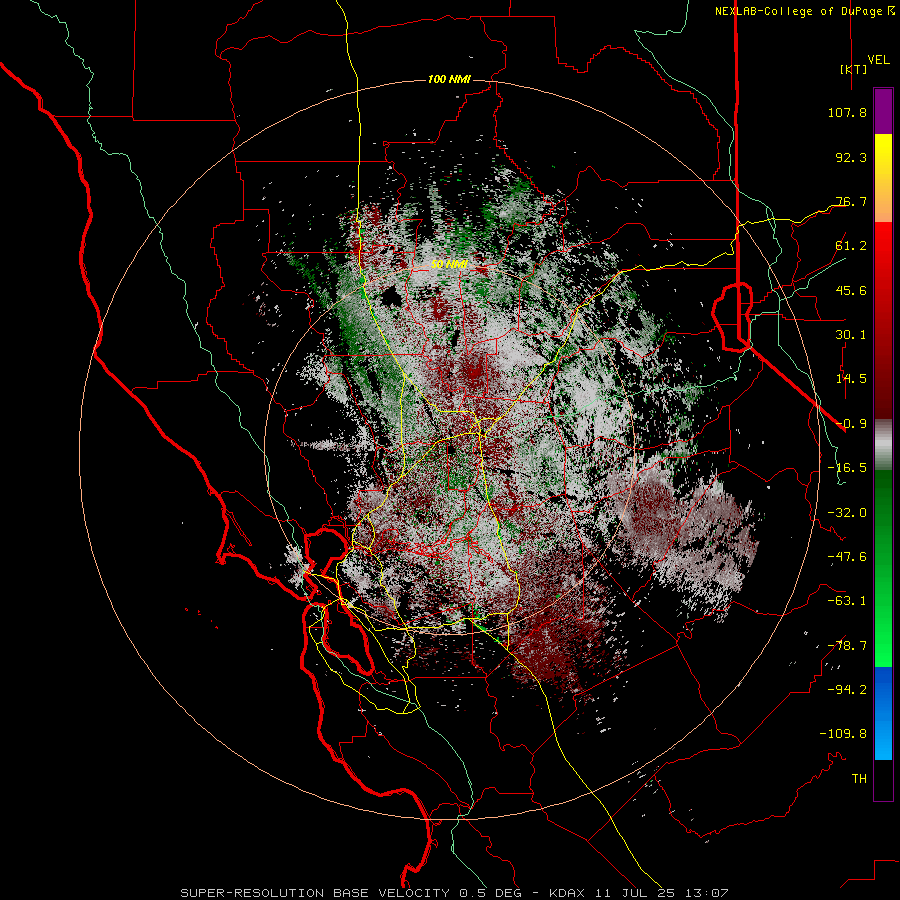Select the 92.3 velocity scale value
The height and width of the screenshot is (900, 900).
(851, 157)
